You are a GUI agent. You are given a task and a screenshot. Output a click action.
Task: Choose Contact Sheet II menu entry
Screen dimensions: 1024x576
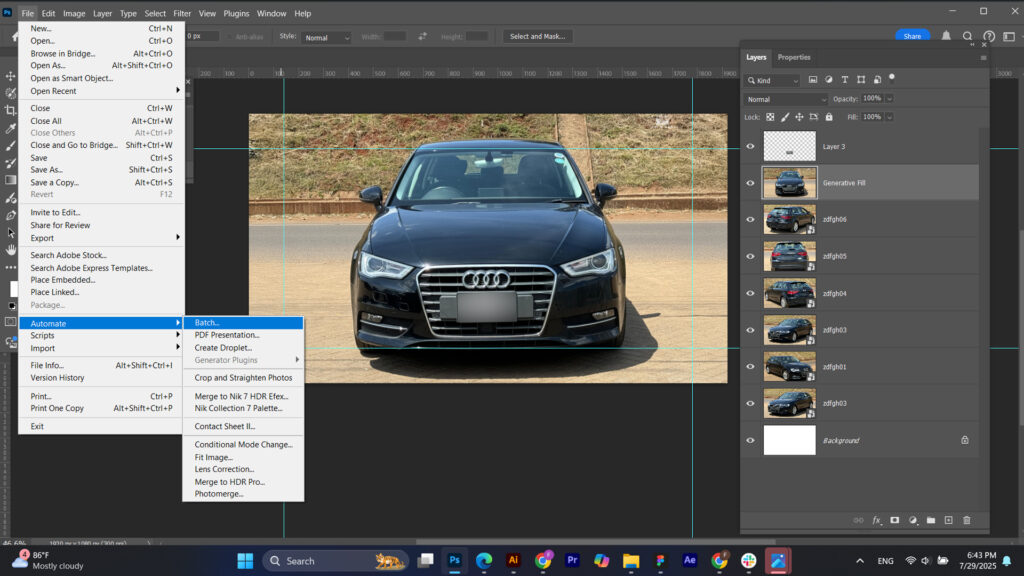(243, 426)
